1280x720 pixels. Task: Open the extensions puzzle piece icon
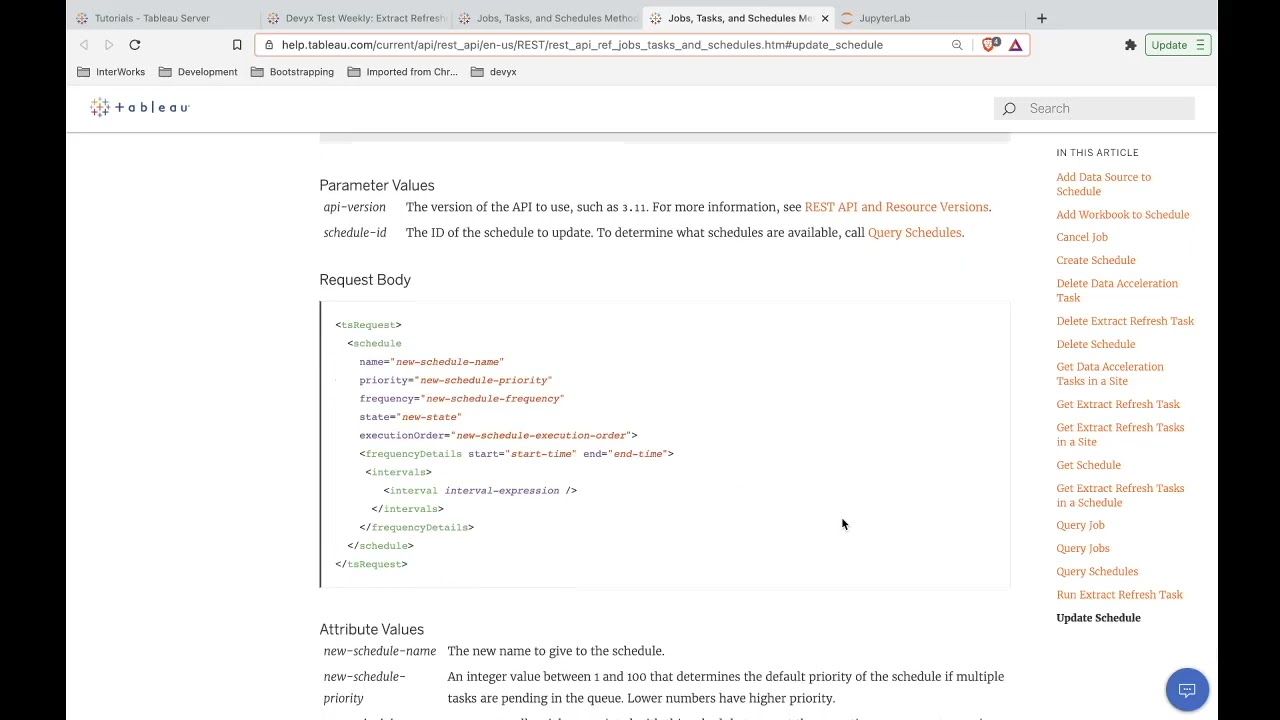(1130, 45)
